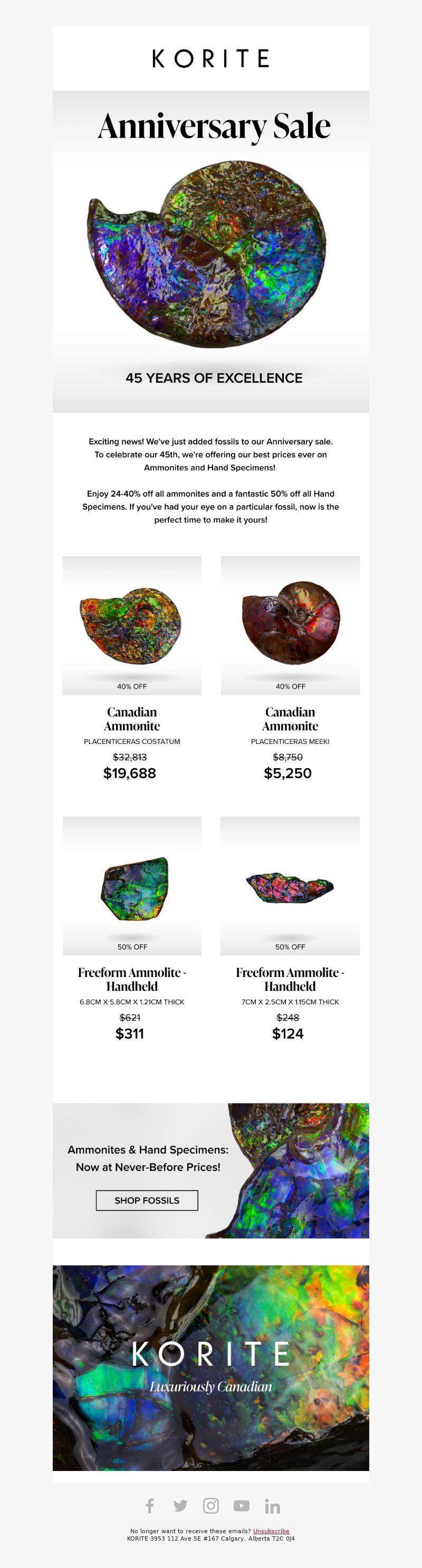Screen dimensions: 422x1568
Task: Click the Luxuriously Canadian KORITE banner
Action: click(210, 1368)
